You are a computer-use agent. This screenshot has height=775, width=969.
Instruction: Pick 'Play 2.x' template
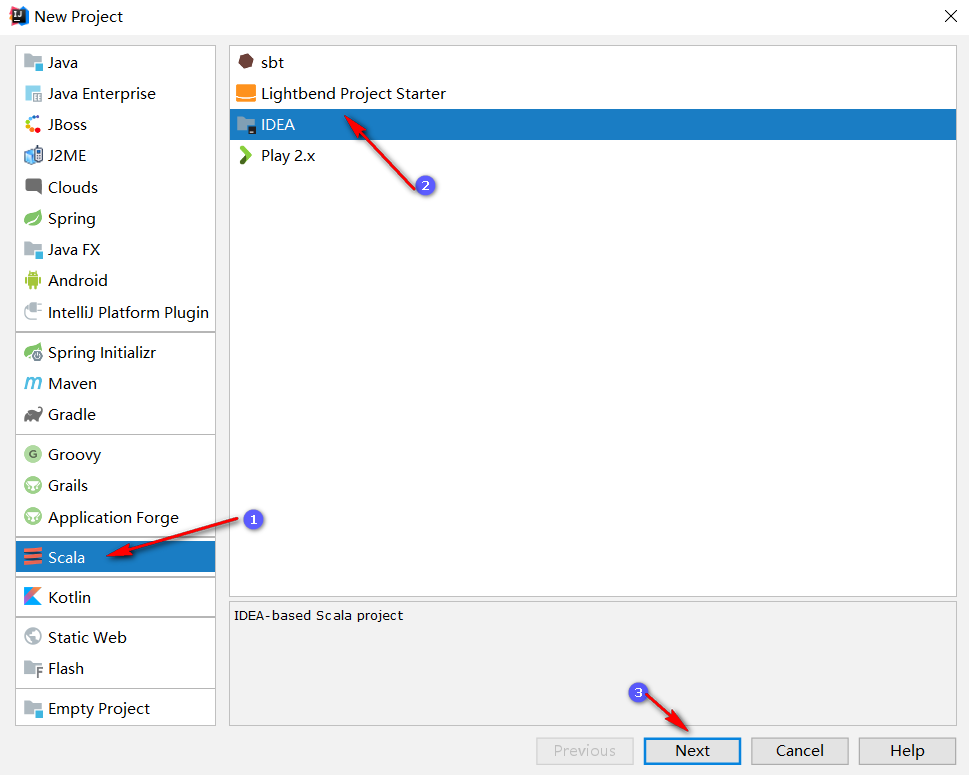tap(288, 156)
